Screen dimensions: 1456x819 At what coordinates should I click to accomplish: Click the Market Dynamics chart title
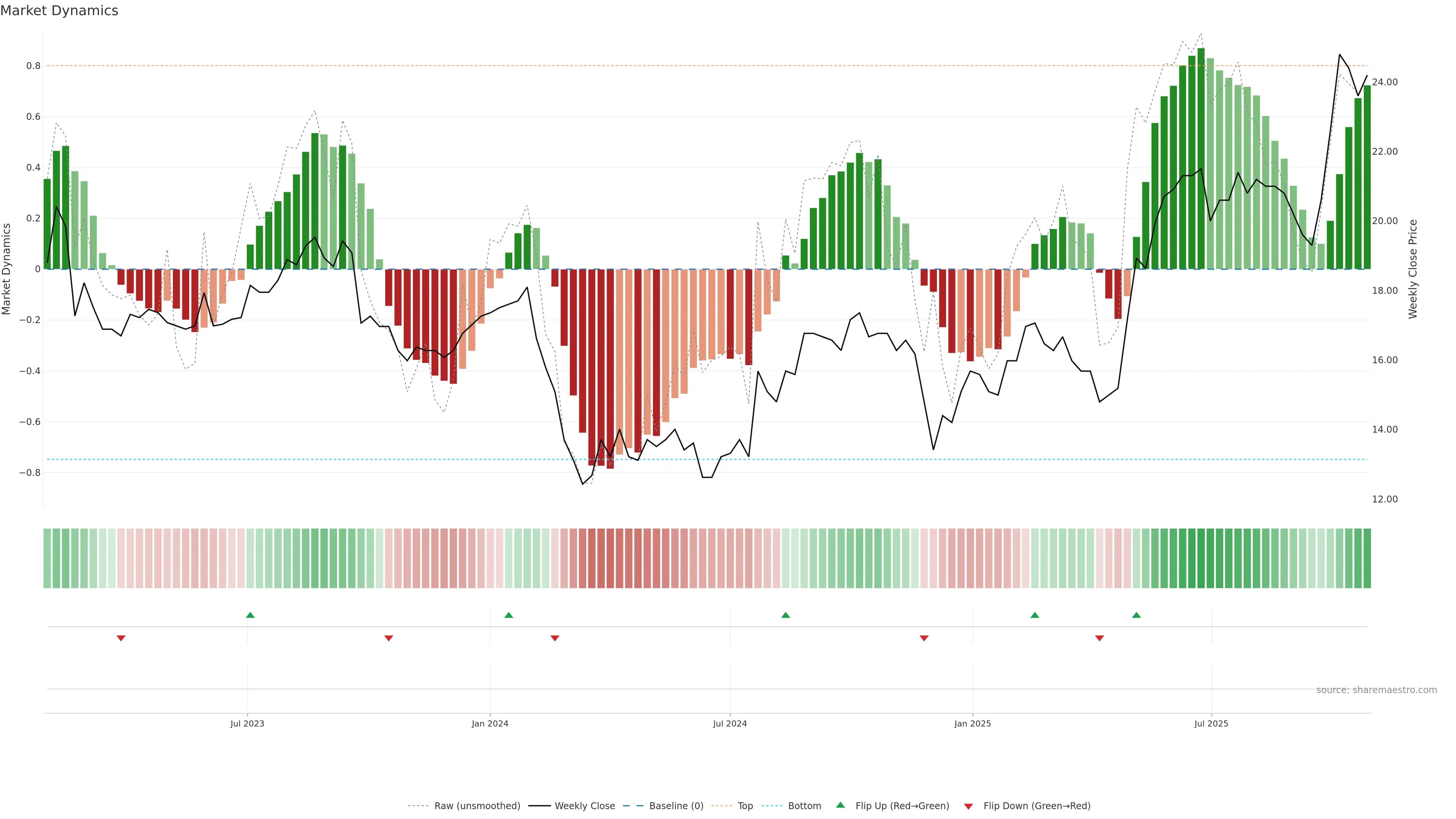tap(60, 11)
